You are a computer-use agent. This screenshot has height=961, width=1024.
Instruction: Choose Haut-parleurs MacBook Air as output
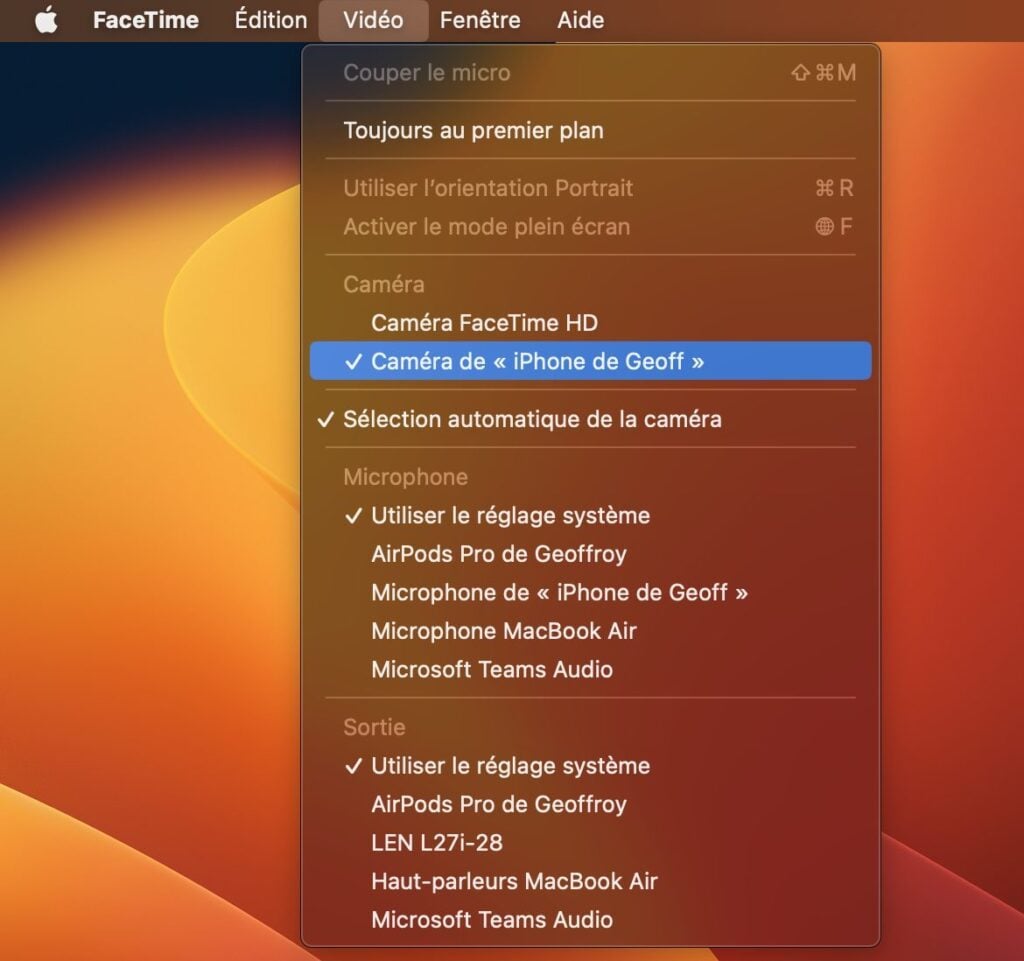pos(590,881)
